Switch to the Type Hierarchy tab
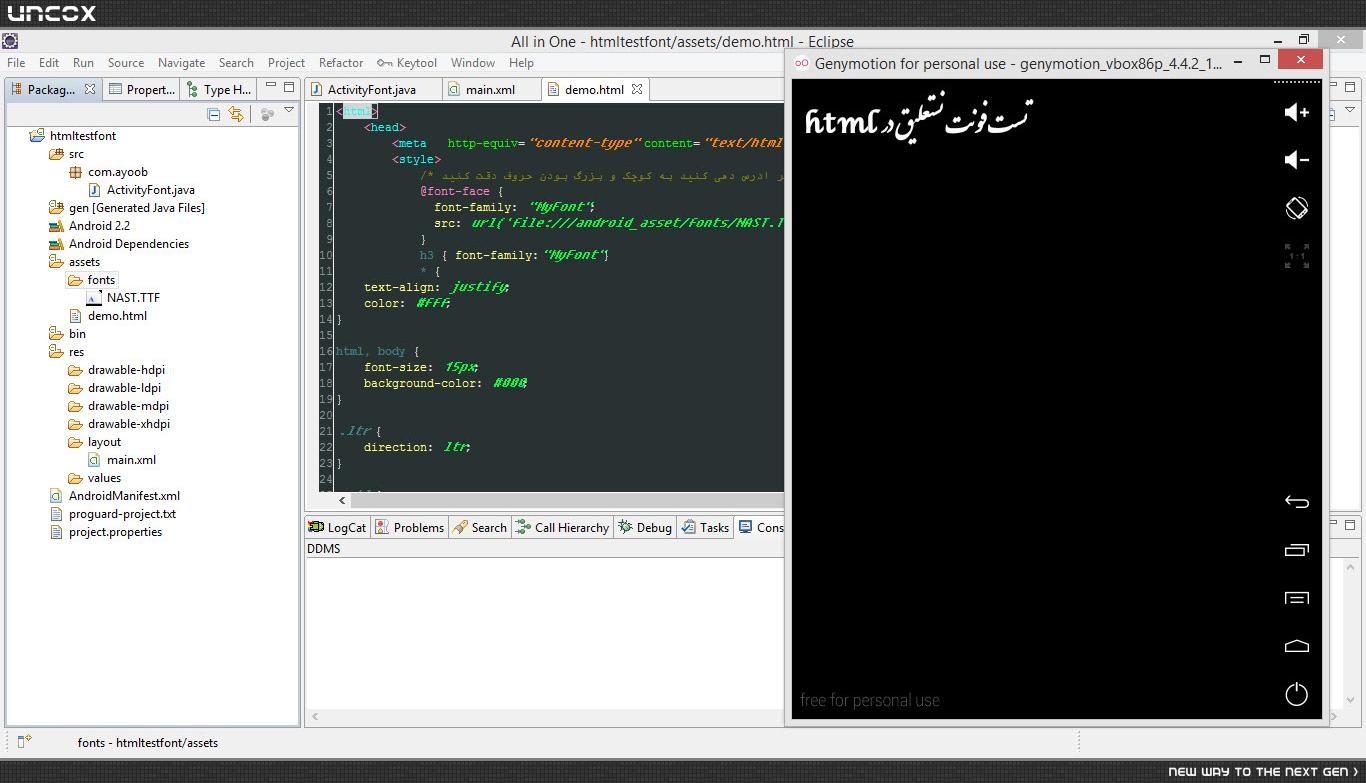Image resolution: width=1366 pixels, height=783 pixels. click(219, 89)
